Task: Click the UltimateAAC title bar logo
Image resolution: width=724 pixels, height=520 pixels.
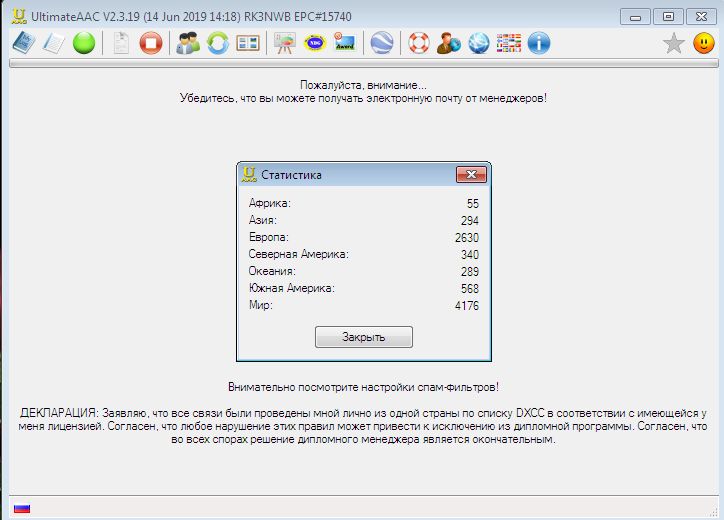Action: coord(19,16)
